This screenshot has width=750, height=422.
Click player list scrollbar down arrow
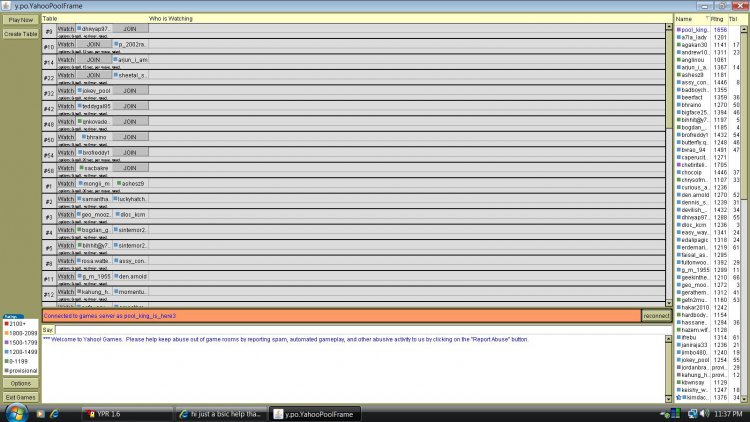click(744, 399)
